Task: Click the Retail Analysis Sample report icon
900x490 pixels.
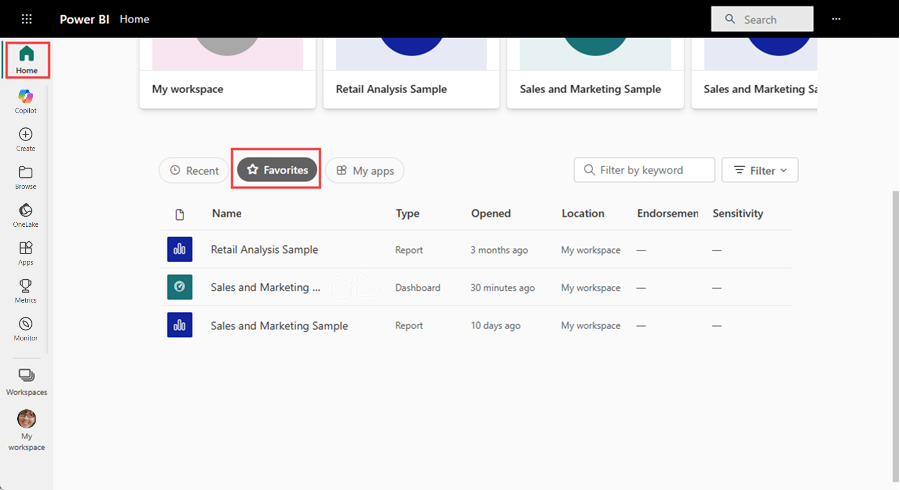Action: coord(180,250)
